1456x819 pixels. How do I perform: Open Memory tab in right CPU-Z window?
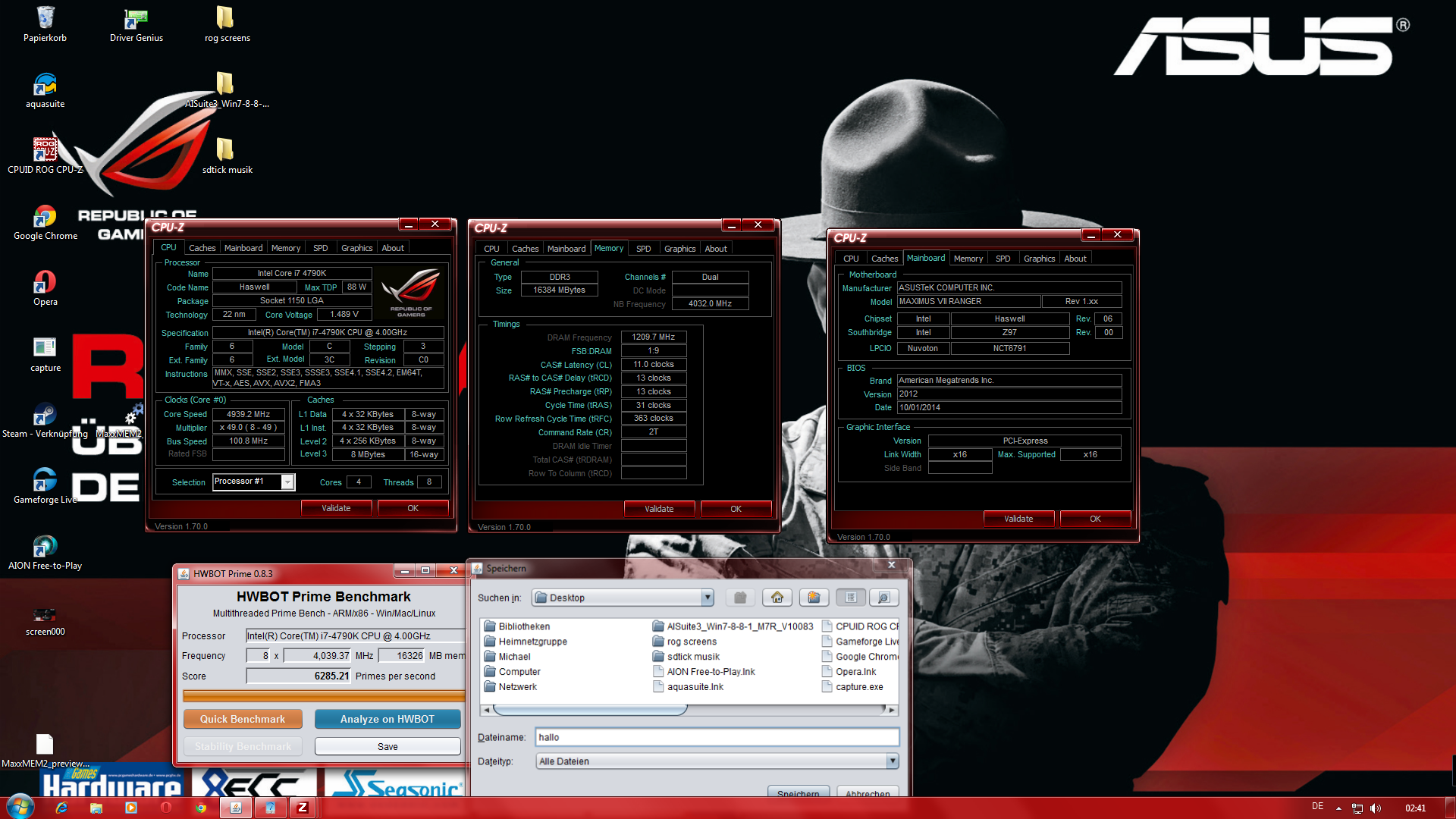(x=968, y=259)
